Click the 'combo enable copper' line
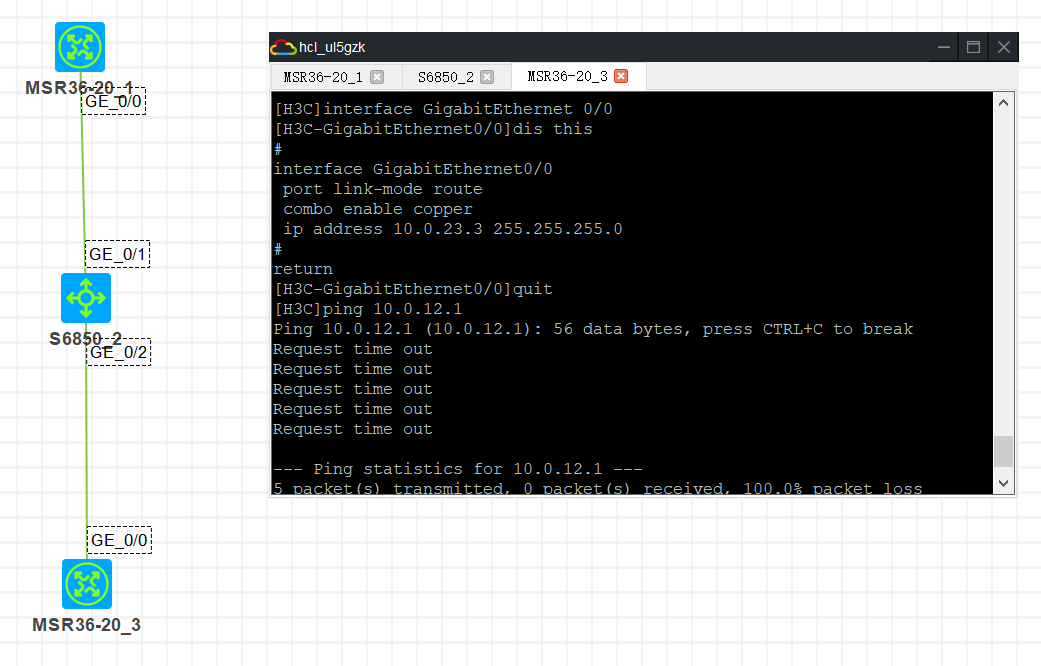This screenshot has width=1041, height=666. tap(378, 209)
